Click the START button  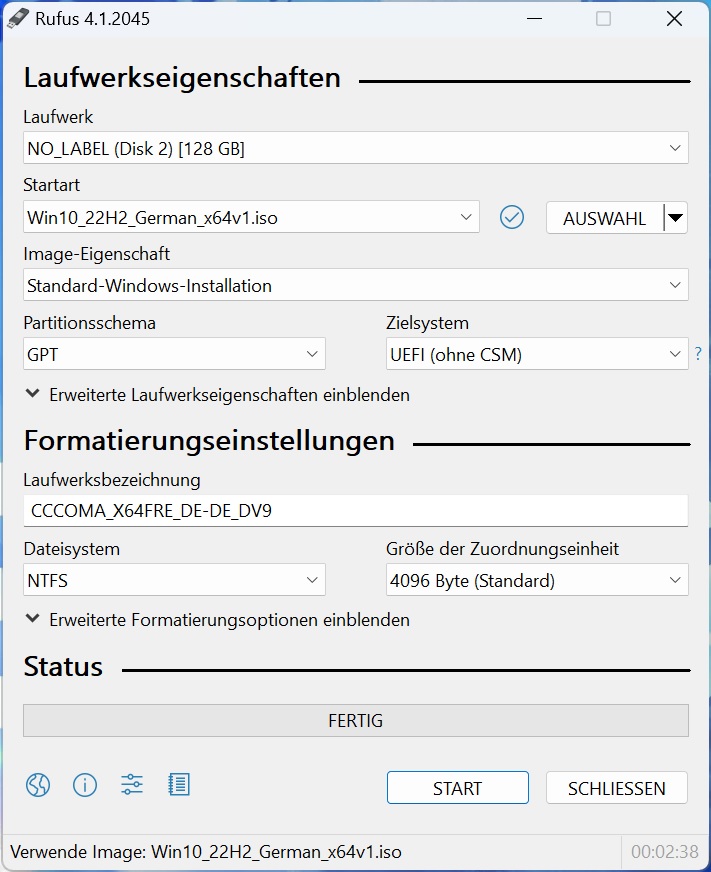457,787
